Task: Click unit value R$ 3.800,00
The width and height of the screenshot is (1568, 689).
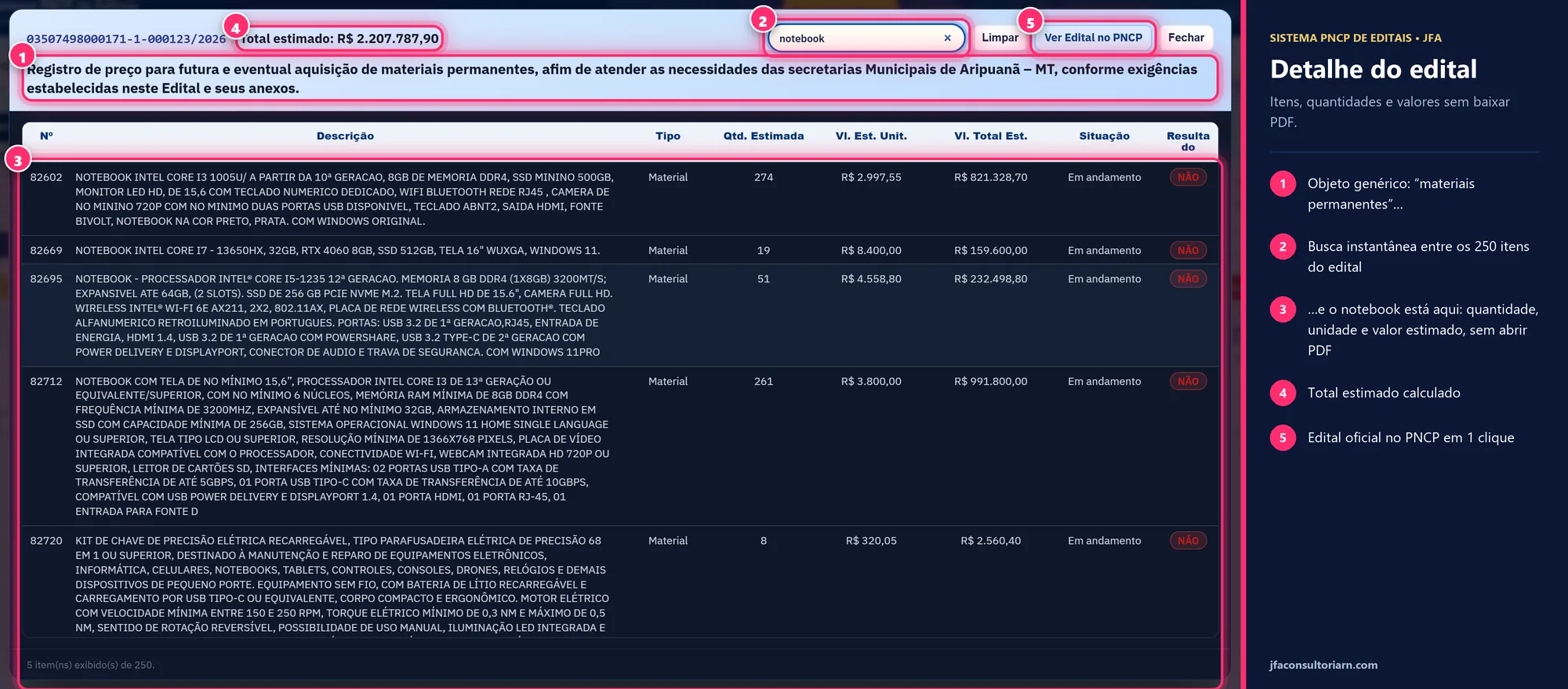Action: pyautogui.click(x=871, y=381)
